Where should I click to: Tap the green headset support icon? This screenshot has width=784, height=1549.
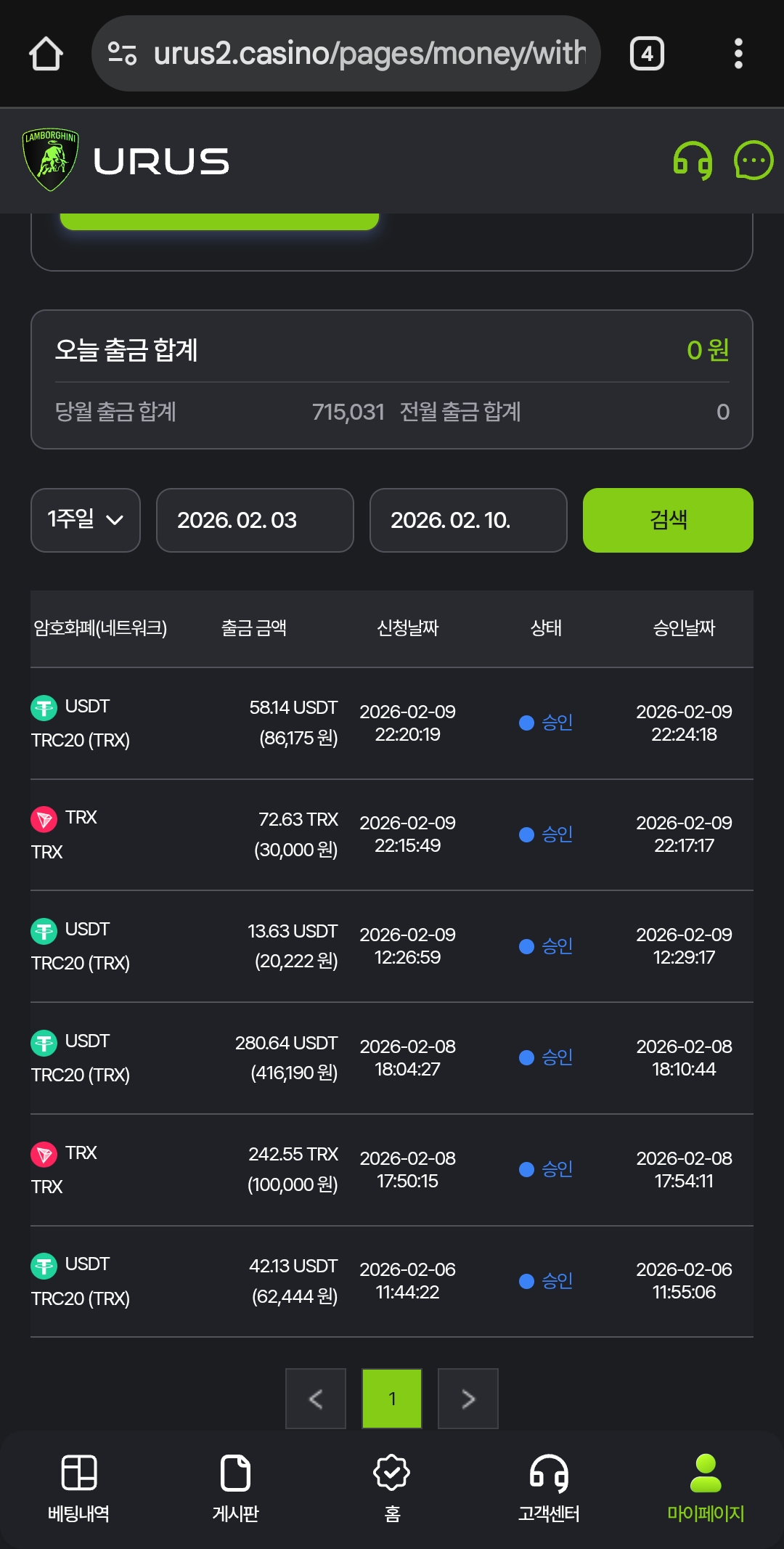coord(693,160)
